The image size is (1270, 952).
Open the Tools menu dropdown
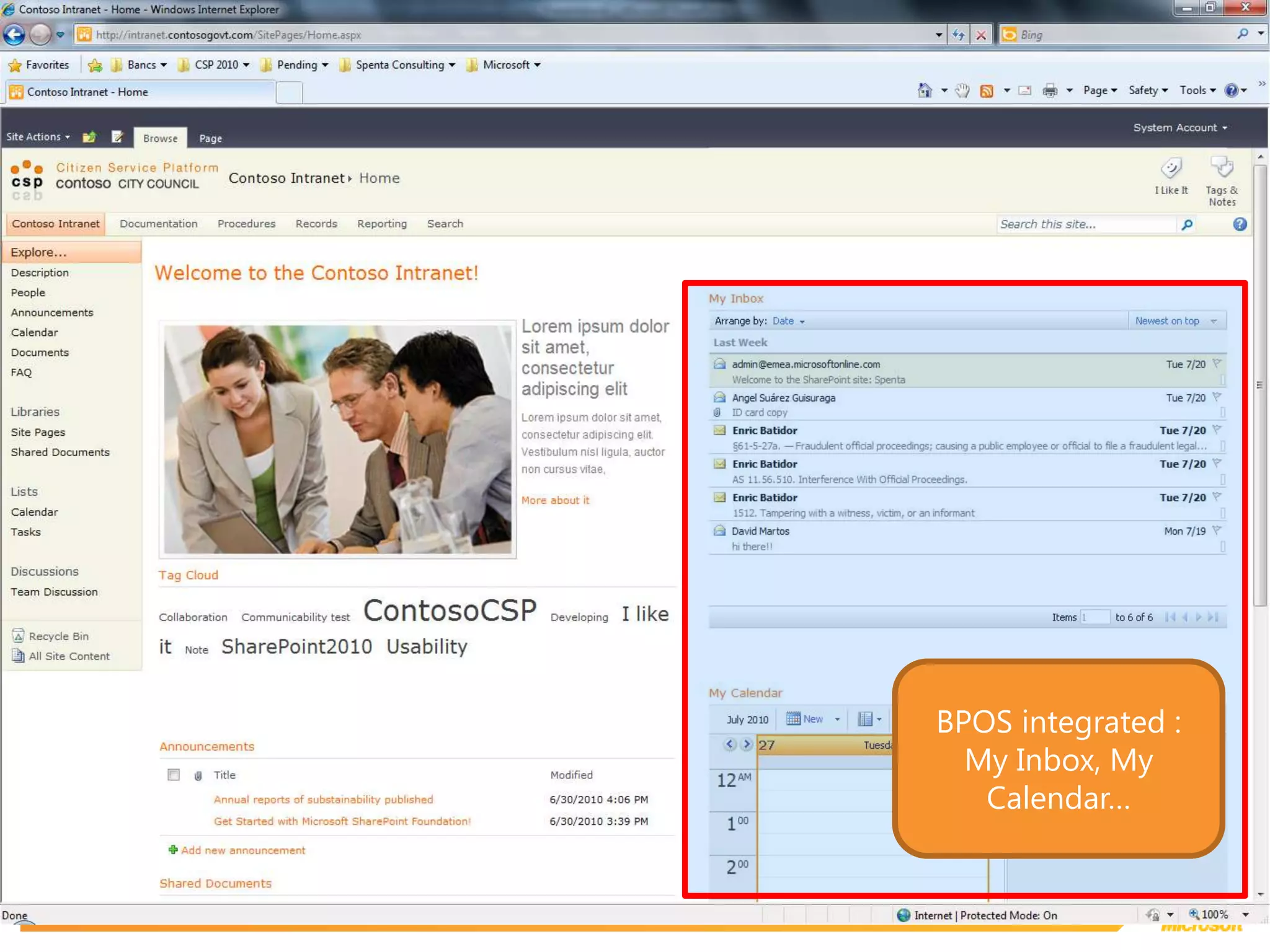[1198, 90]
